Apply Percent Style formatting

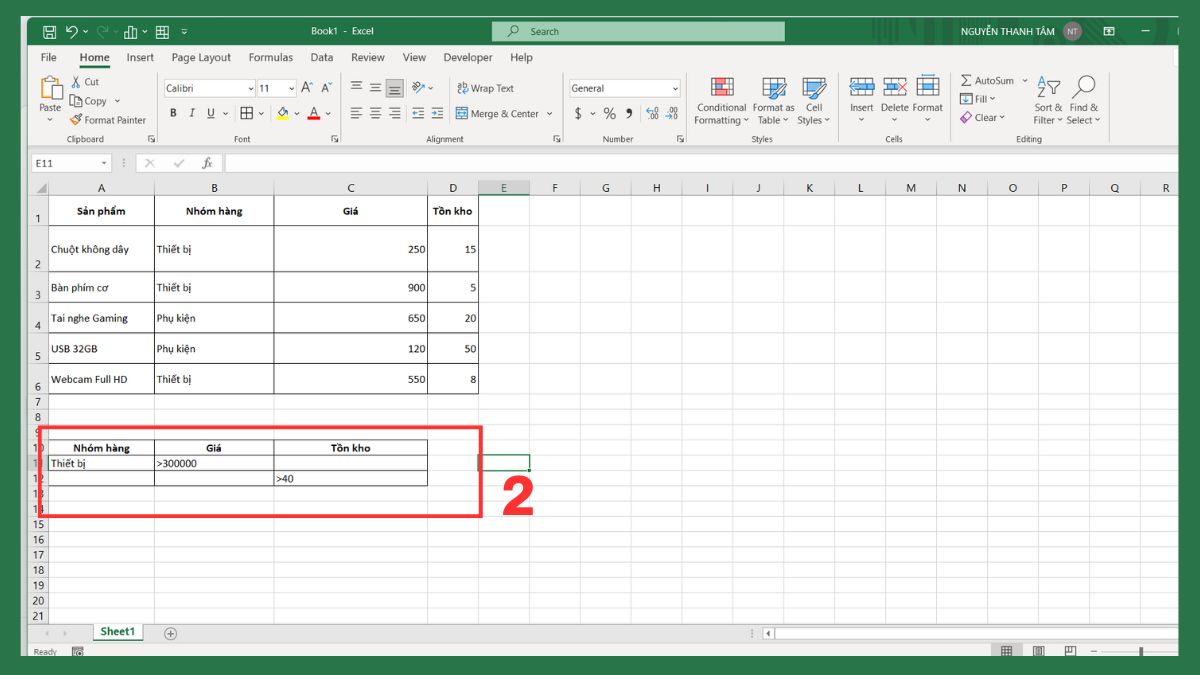click(608, 114)
